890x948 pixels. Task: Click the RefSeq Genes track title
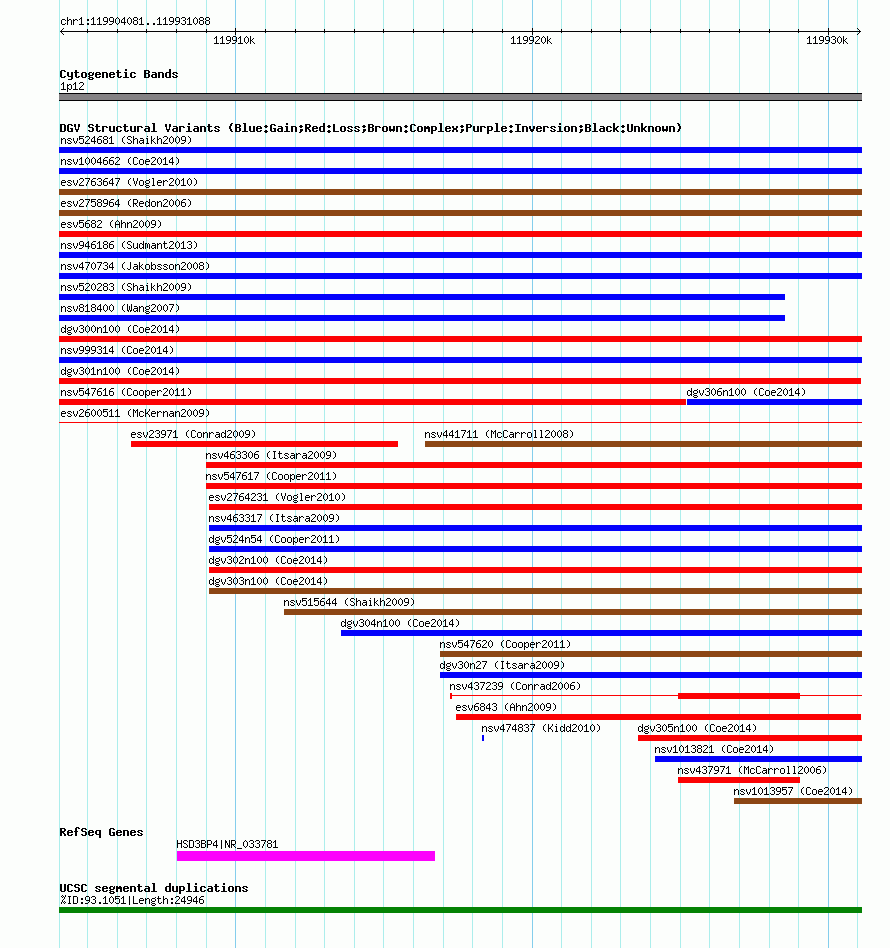coord(102,833)
